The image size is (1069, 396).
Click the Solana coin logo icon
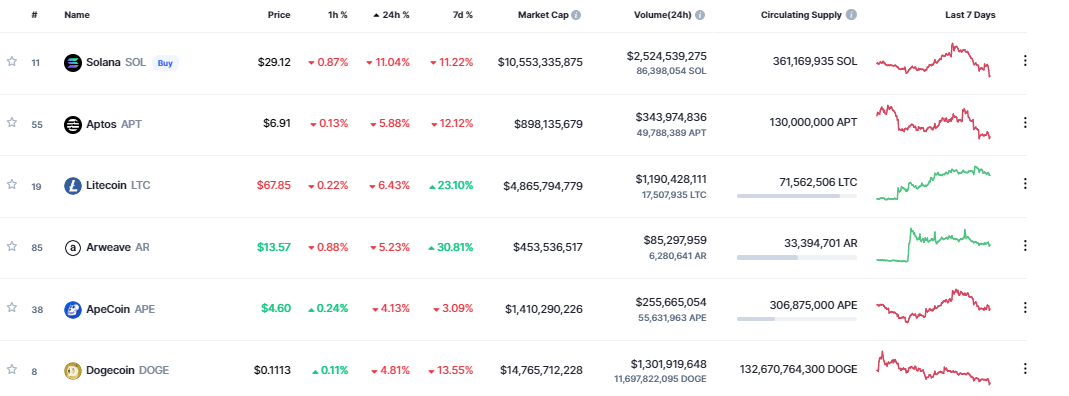(x=72, y=63)
